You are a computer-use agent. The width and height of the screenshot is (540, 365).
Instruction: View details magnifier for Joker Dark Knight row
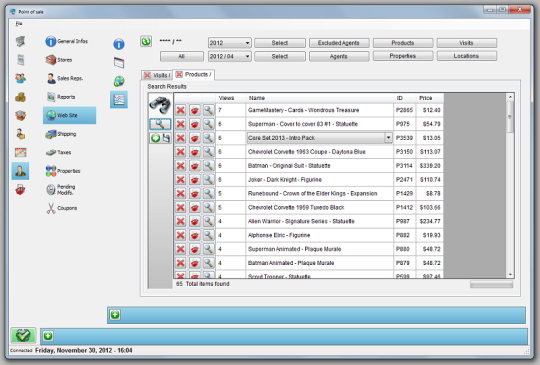click(x=208, y=179)
